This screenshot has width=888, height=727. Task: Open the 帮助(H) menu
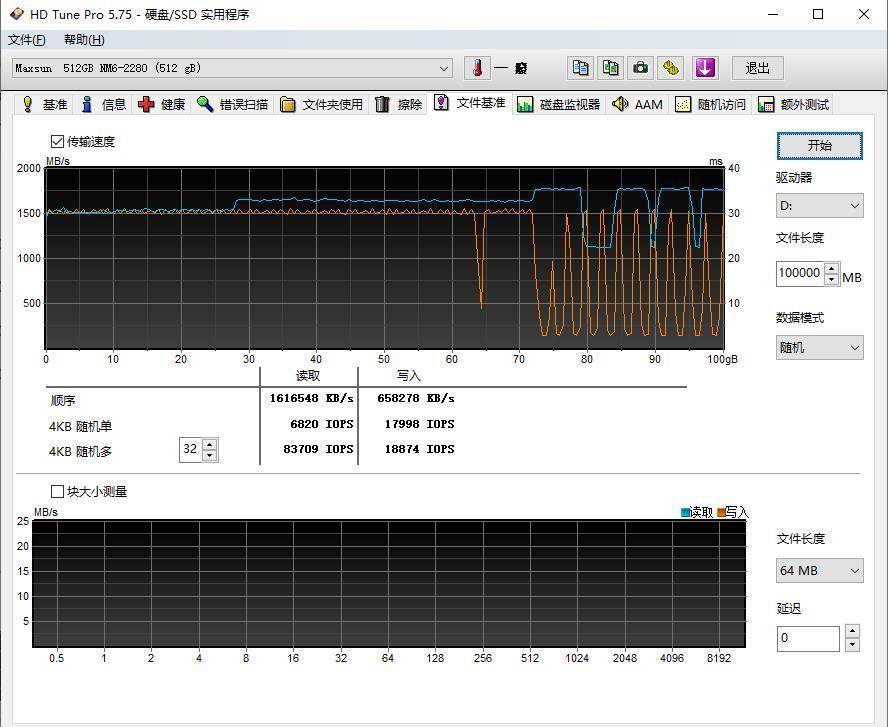[84, 40]
